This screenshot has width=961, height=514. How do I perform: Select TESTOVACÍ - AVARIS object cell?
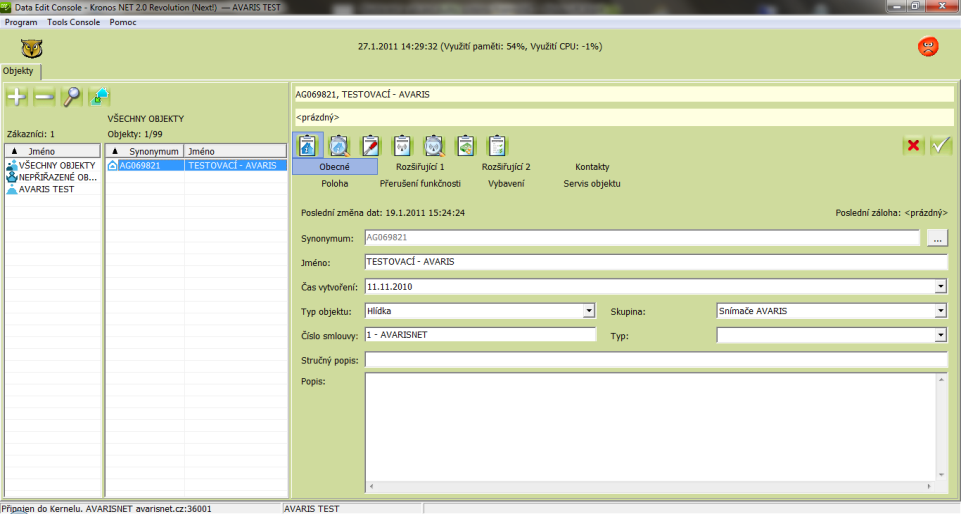[x=235, y=165]
